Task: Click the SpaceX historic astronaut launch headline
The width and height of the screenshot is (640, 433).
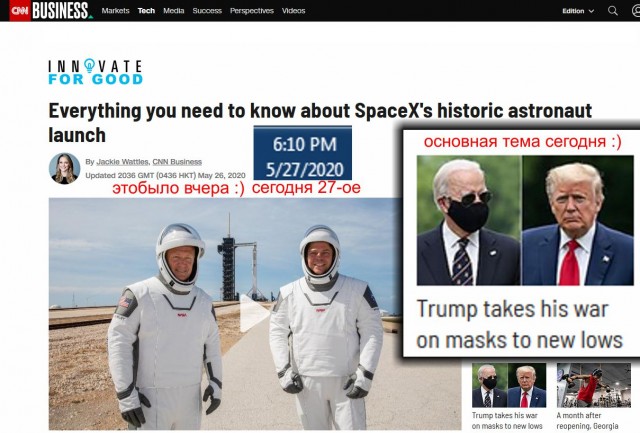Action: click(x=320, y=122)
